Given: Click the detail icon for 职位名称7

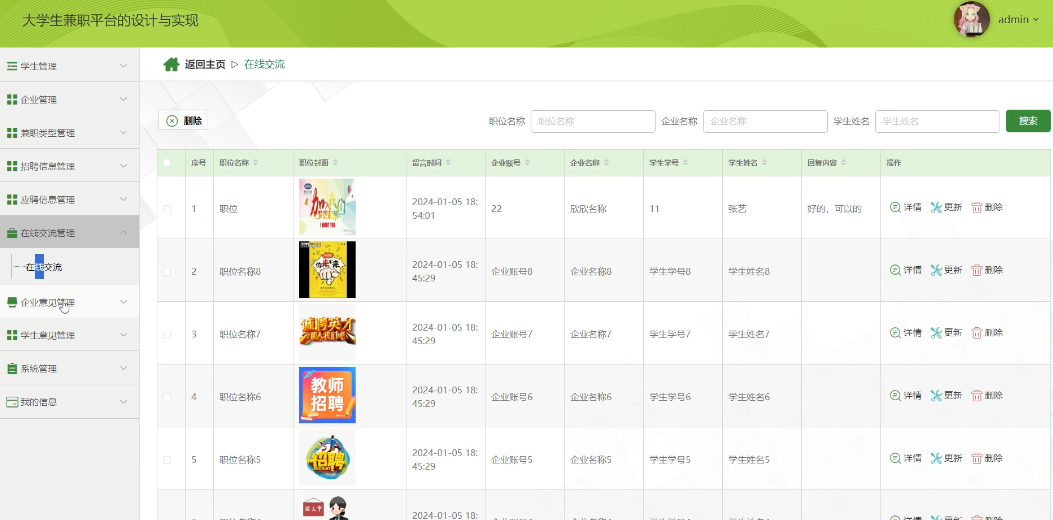Looking at the screenshot, I should [x=895, y=333].
